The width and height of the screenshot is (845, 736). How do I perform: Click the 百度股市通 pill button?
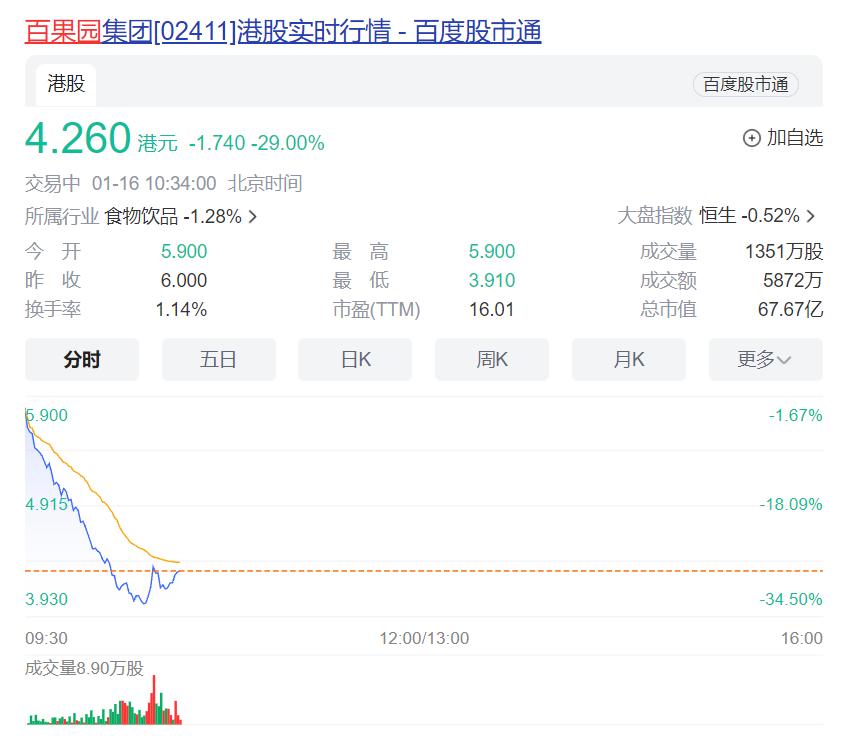point(746,85)
